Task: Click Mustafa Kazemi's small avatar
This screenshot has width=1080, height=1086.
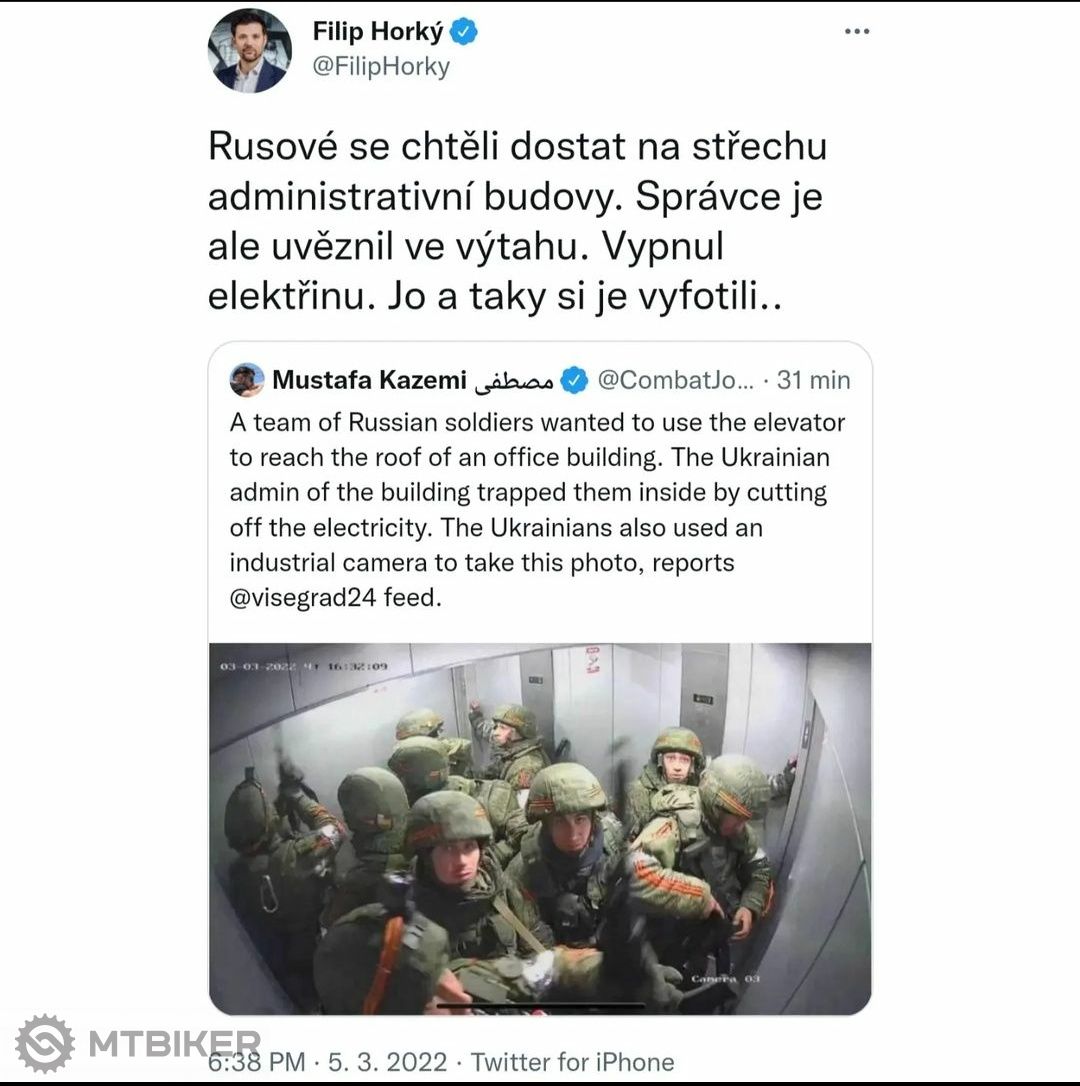Action: click(x=247, y=380)
